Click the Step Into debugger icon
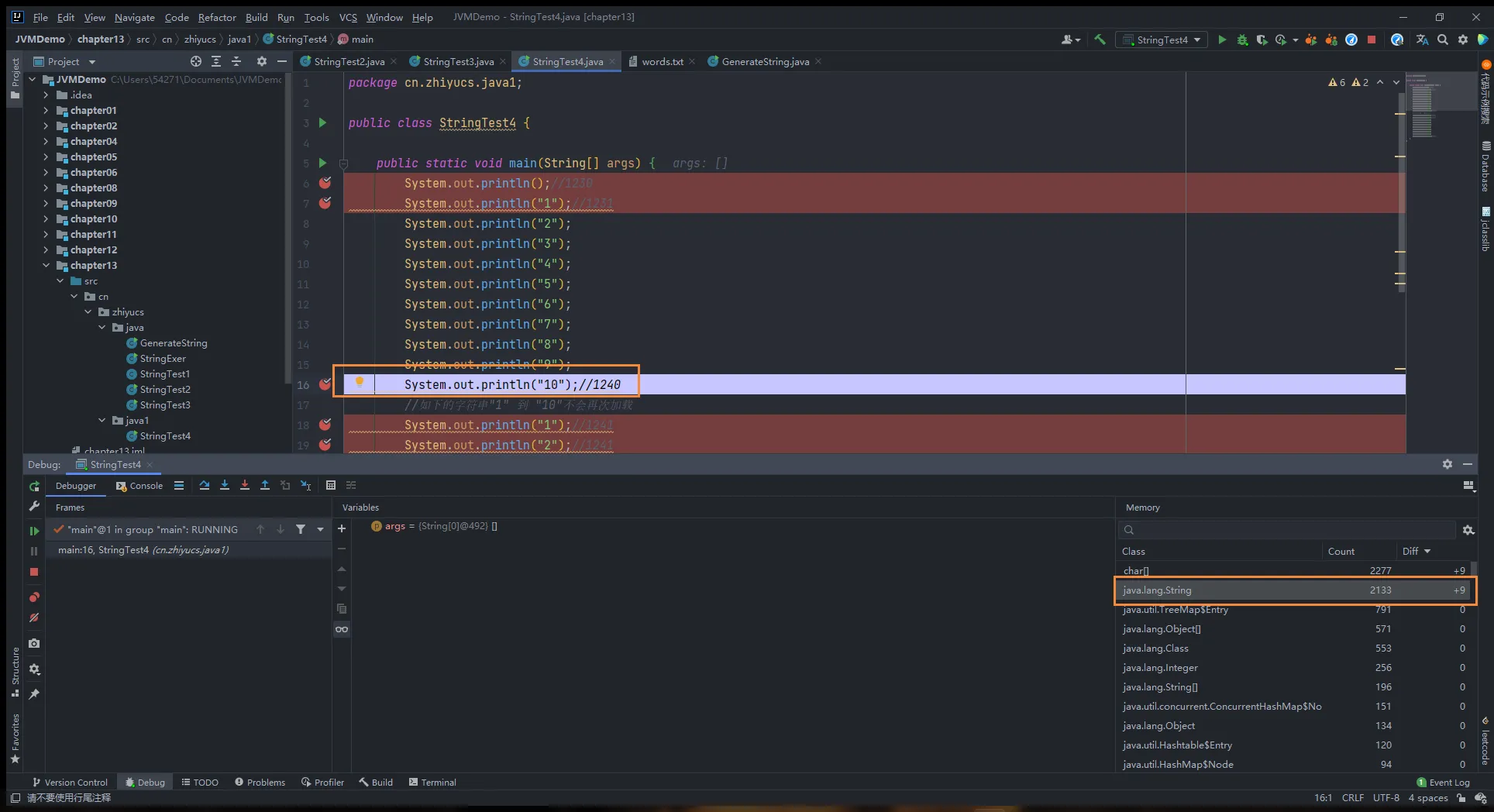 click(x=225, y=485)
